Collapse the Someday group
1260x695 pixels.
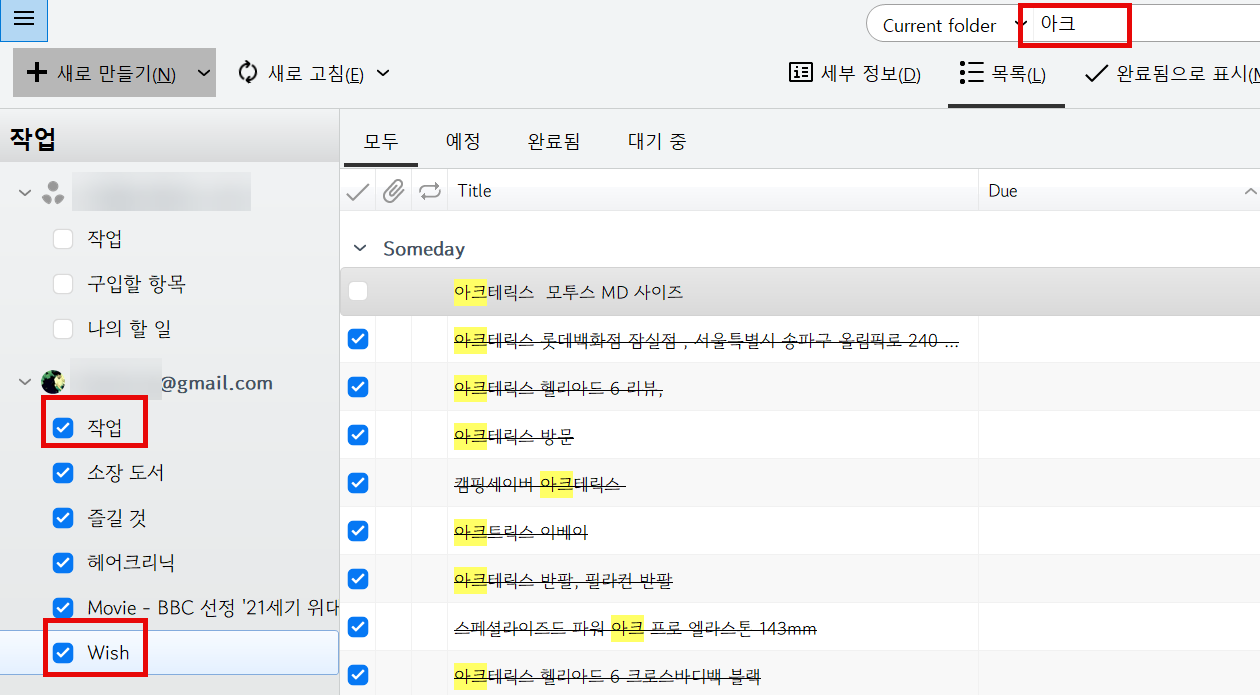[x=359, y=248]
